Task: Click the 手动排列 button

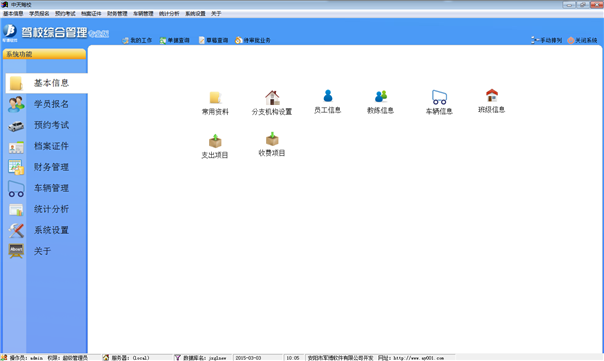Action: pos(546,40)
